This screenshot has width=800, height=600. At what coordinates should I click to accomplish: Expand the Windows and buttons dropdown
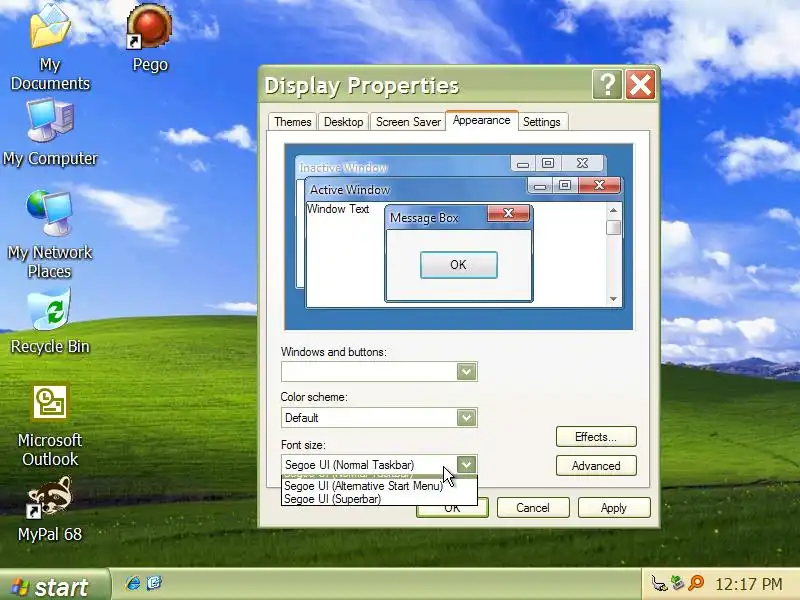tap(466, 371)
